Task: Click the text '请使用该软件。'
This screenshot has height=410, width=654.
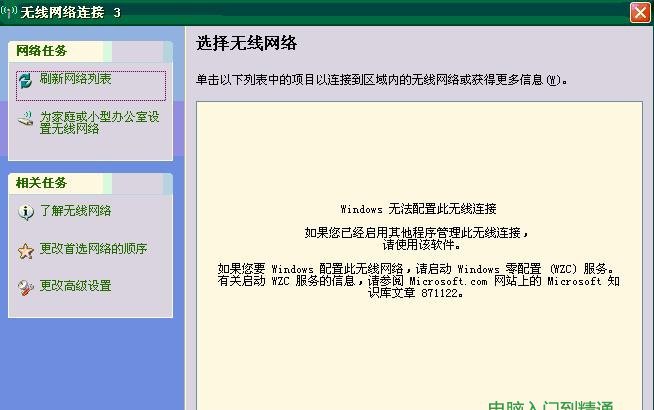Action: 423,245
